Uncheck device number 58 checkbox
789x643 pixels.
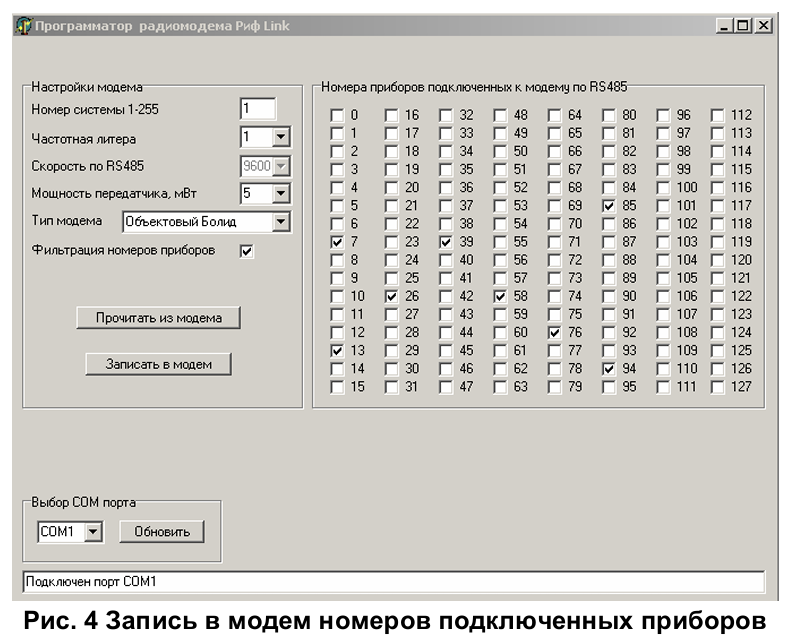point(500,297)
